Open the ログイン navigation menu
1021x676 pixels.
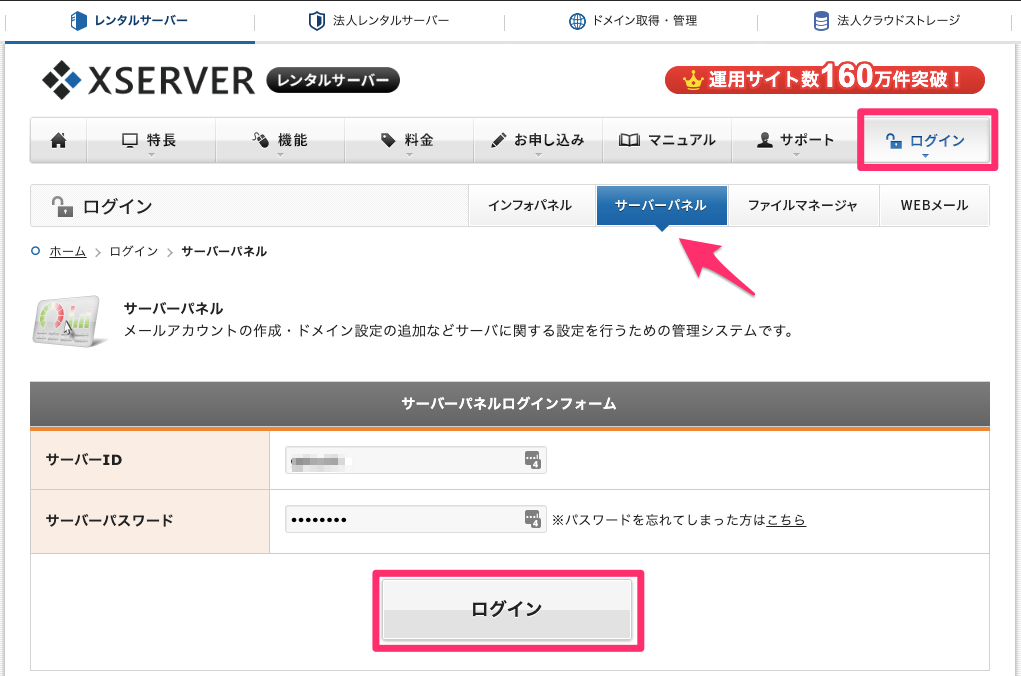coord(927,140)
